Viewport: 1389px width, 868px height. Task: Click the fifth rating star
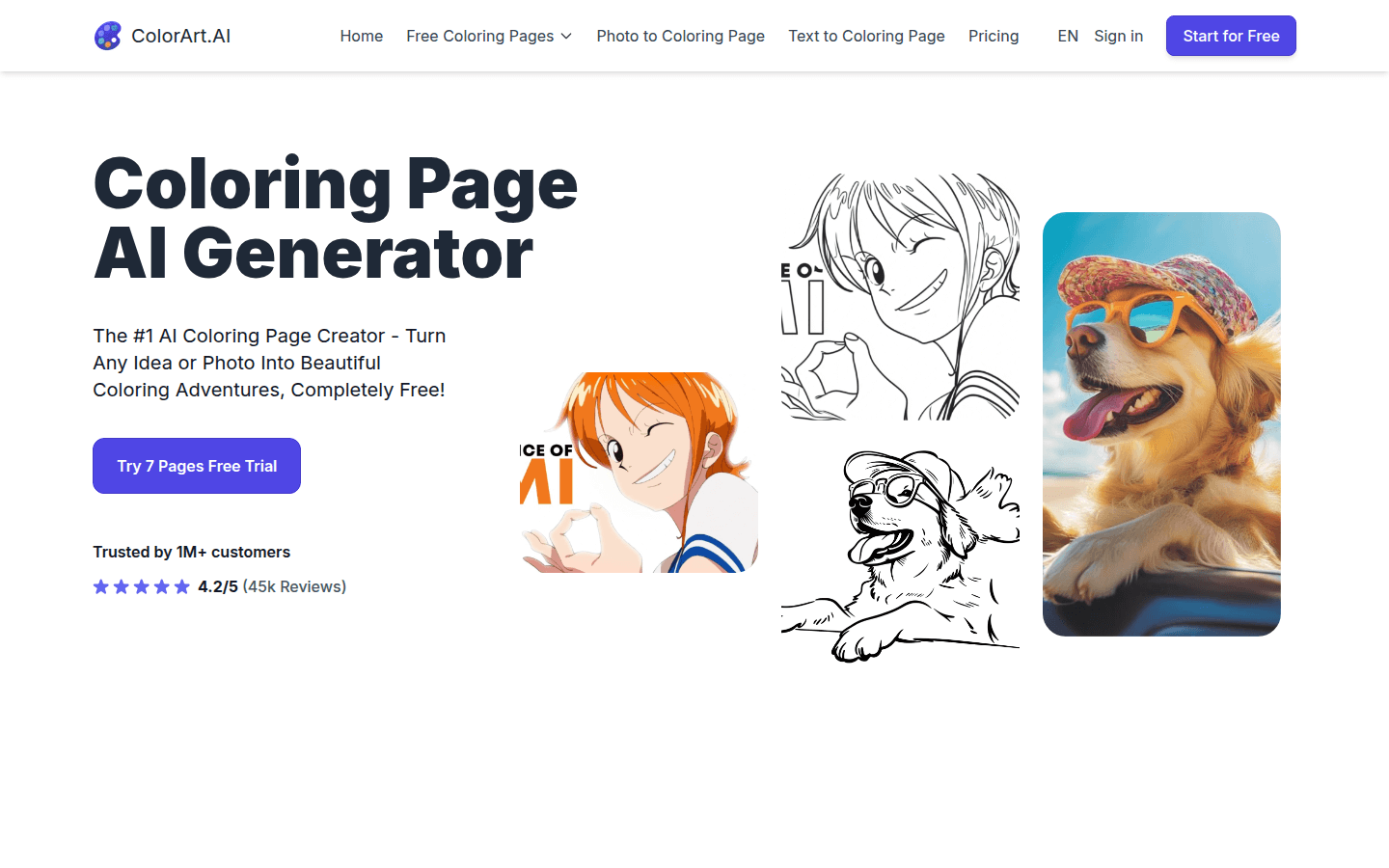182,586
